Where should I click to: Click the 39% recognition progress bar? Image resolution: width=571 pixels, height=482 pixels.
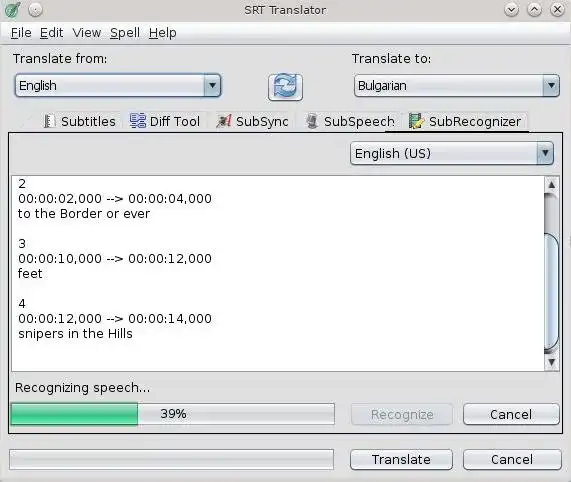[173, 414]
